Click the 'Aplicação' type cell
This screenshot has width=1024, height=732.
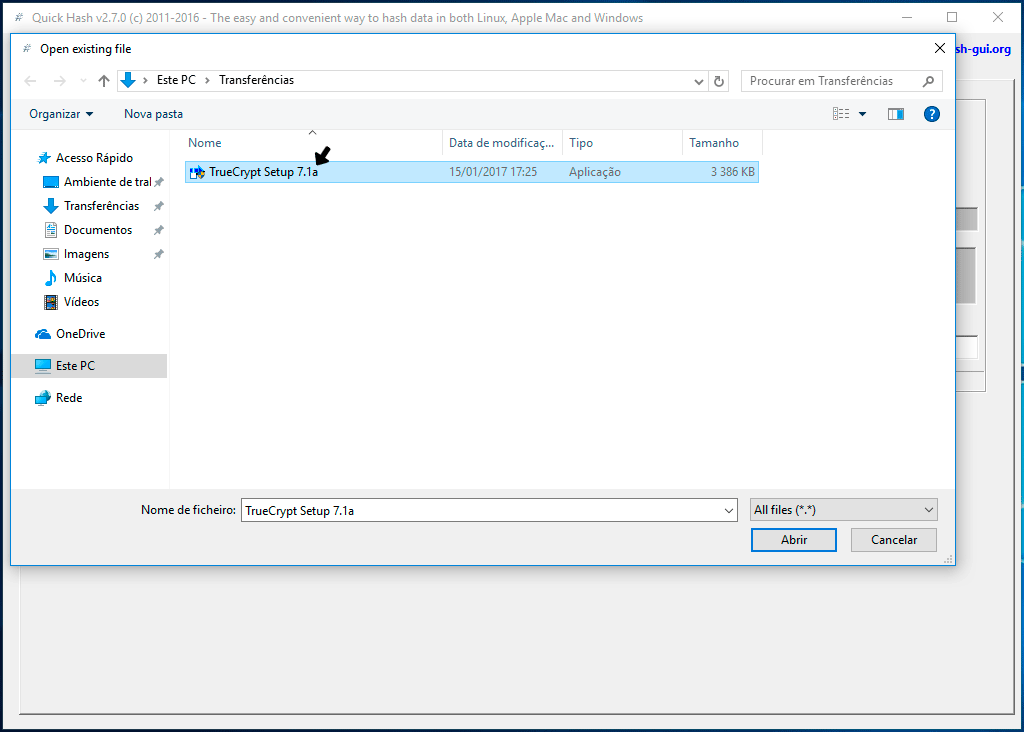coord(595,172)
